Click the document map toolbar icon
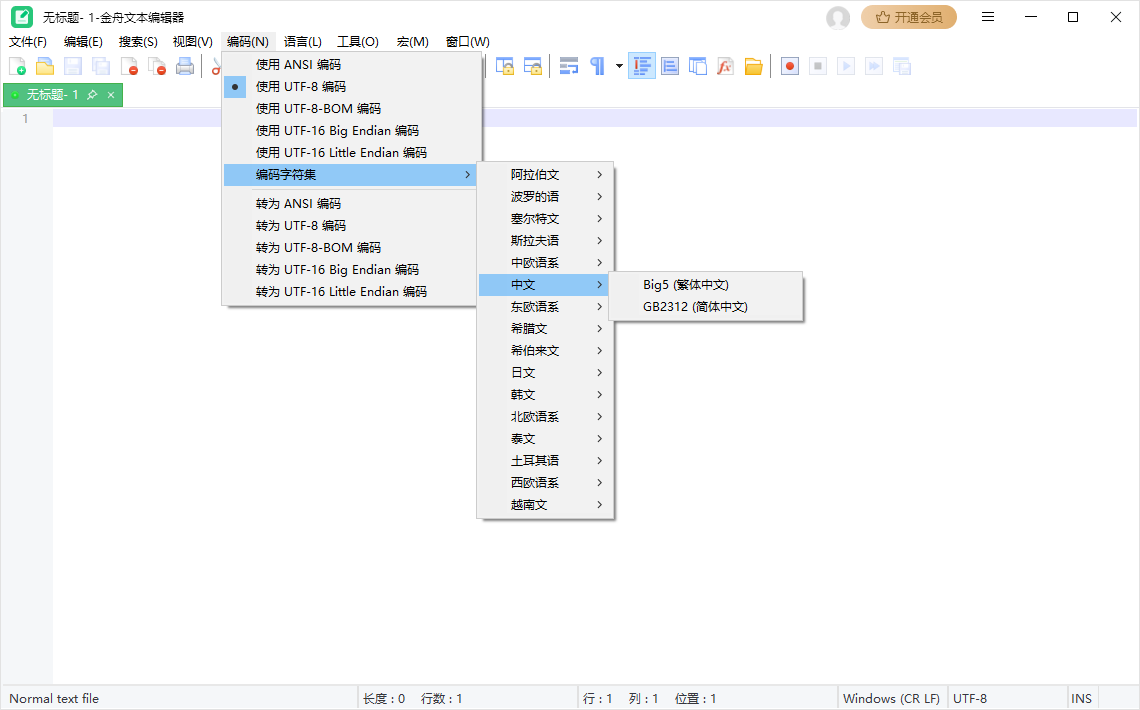Screen dimensions: 1140x710 tap(697, 66)
